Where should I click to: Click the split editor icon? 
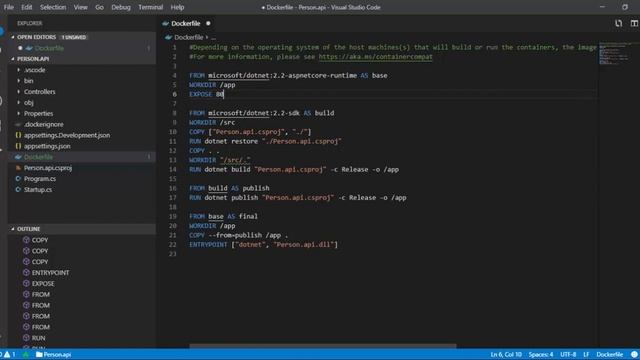[x=634, y=23]
